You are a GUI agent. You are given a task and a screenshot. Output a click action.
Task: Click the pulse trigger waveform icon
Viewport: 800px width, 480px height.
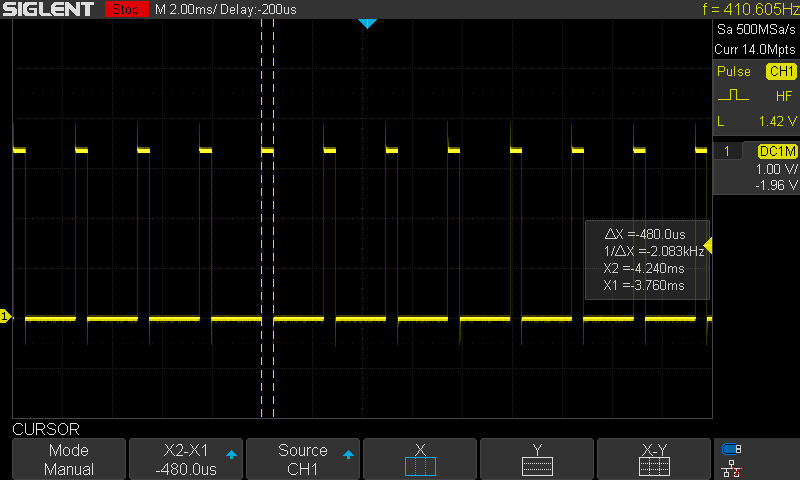click(733, 95)
